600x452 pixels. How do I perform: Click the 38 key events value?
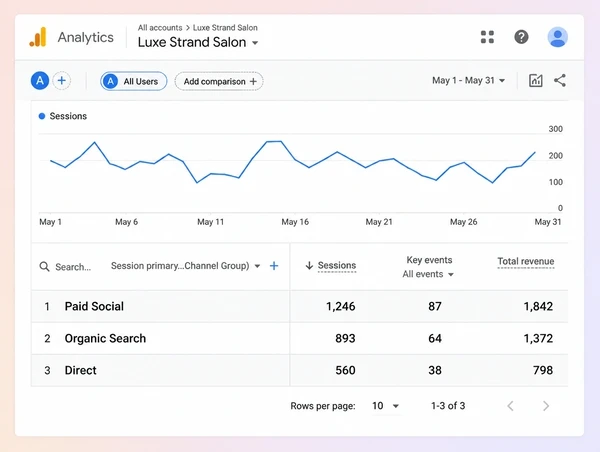(x=435, y=370)
